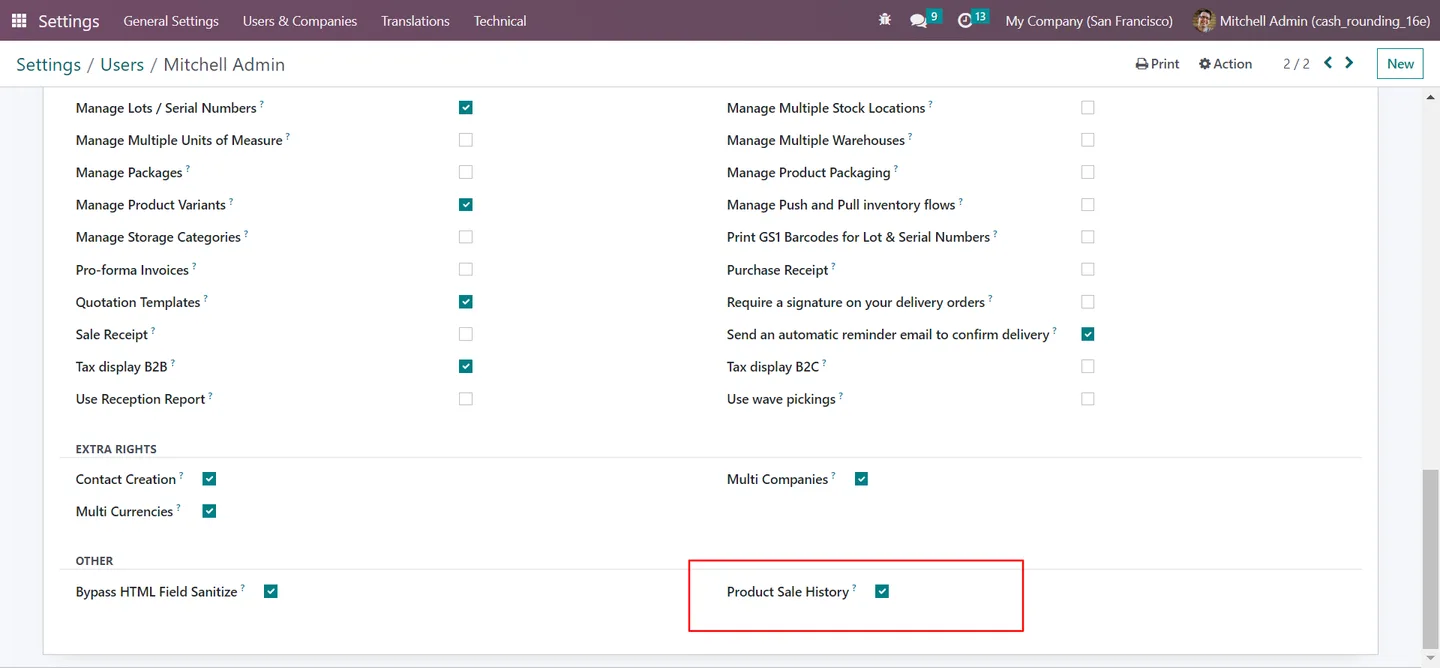The height and width of the screenshot is (668, 1440).
Task: Go to Settings breadcrumb link
Action: pyautogui.click(x=48, y=64)
